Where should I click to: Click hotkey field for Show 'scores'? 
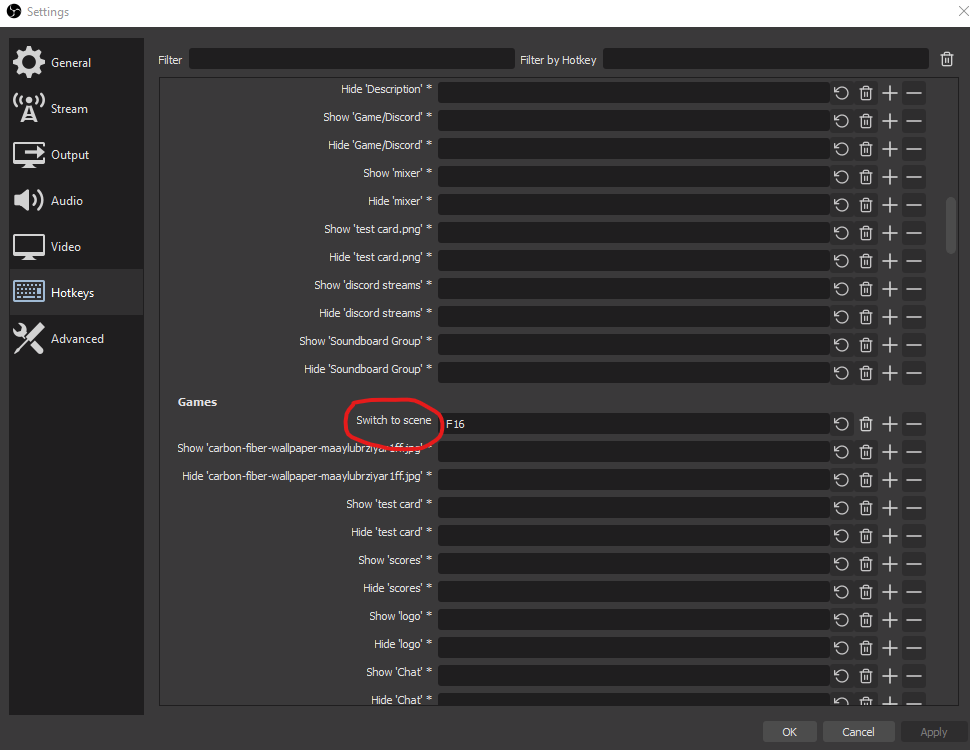pyautogui.click(x=633, y=564)
